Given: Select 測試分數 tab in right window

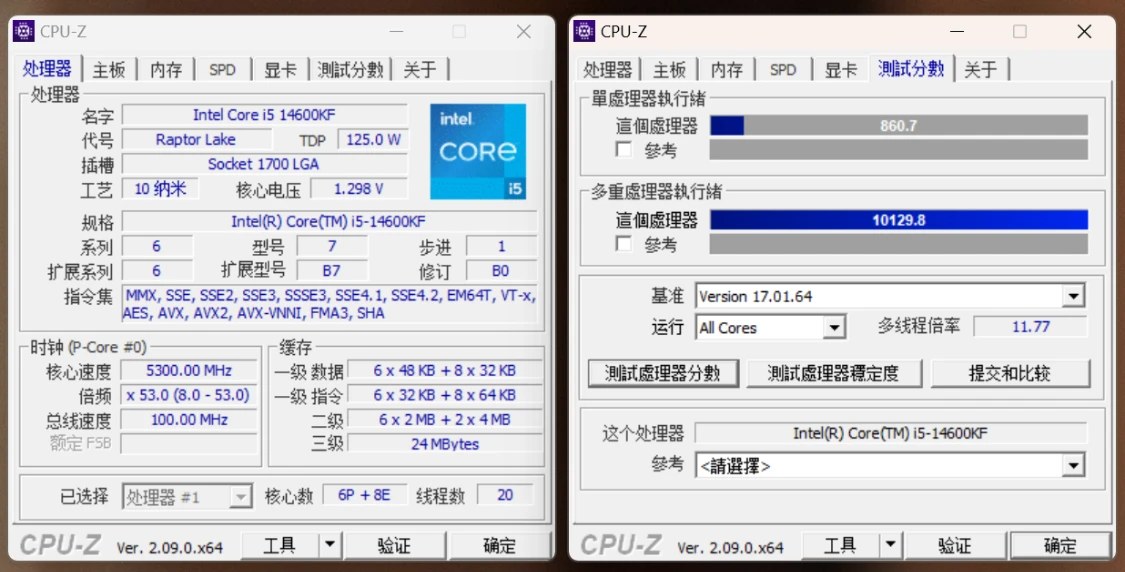Looking at the screenshot, I should (x=911, y=69).
